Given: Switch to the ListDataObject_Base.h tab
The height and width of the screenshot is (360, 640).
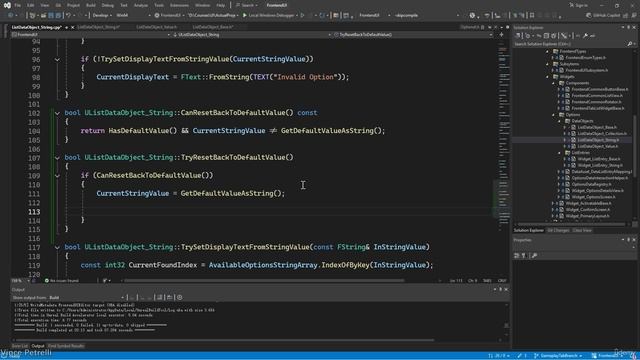Looking at the screenshot, I should 213,27.
